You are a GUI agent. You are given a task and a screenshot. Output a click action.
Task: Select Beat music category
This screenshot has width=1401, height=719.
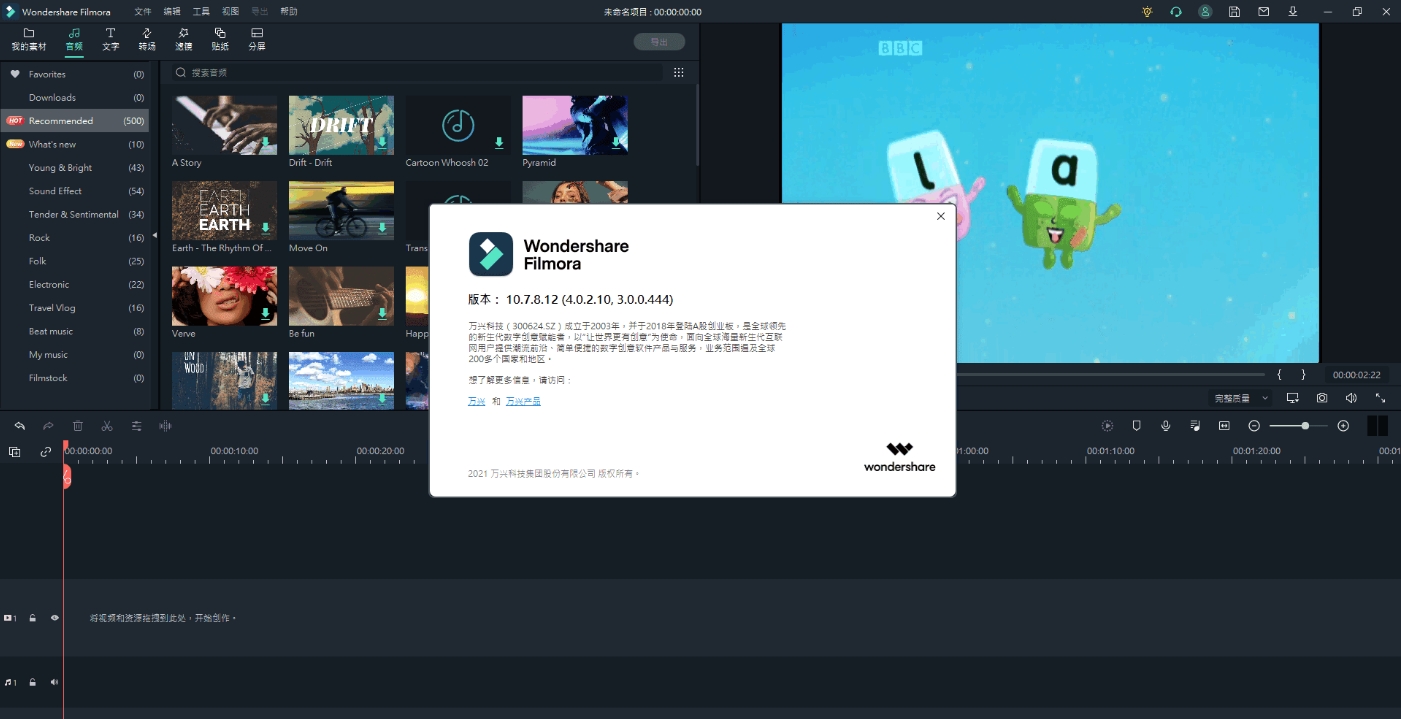click(x=75, y=331)
